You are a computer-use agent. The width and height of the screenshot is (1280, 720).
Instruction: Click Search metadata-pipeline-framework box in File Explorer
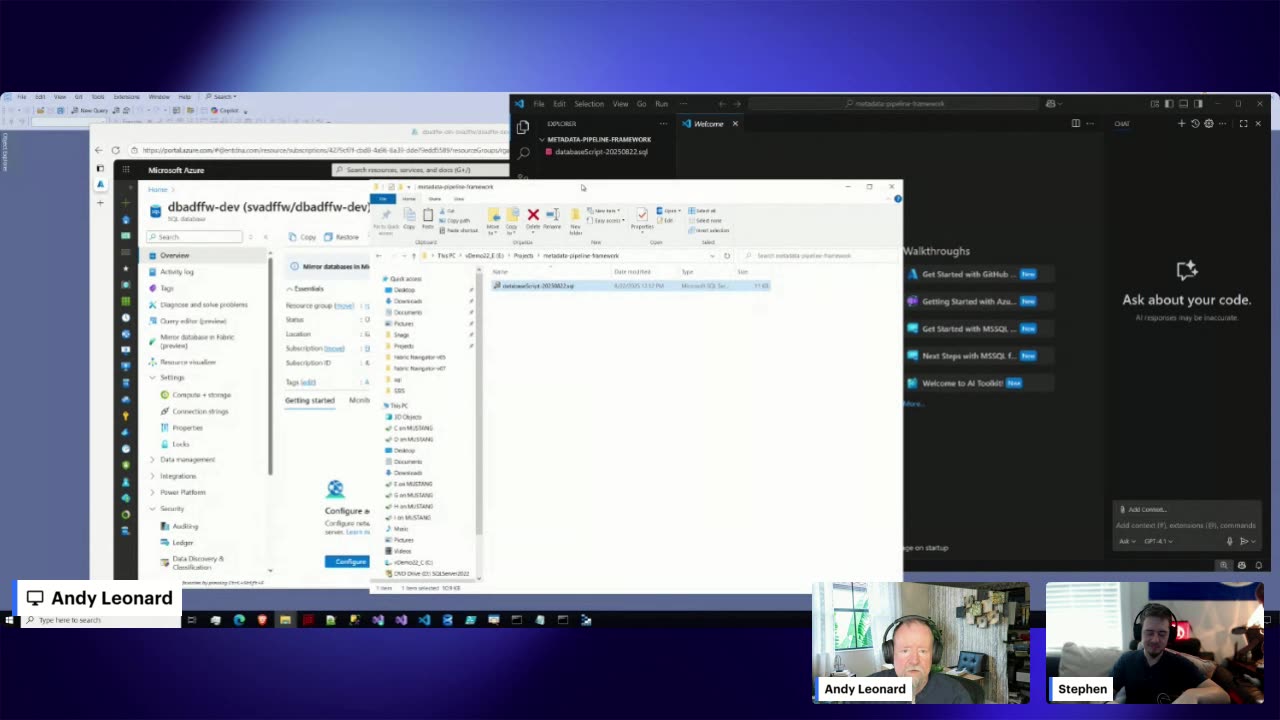(x=820, y=256)
